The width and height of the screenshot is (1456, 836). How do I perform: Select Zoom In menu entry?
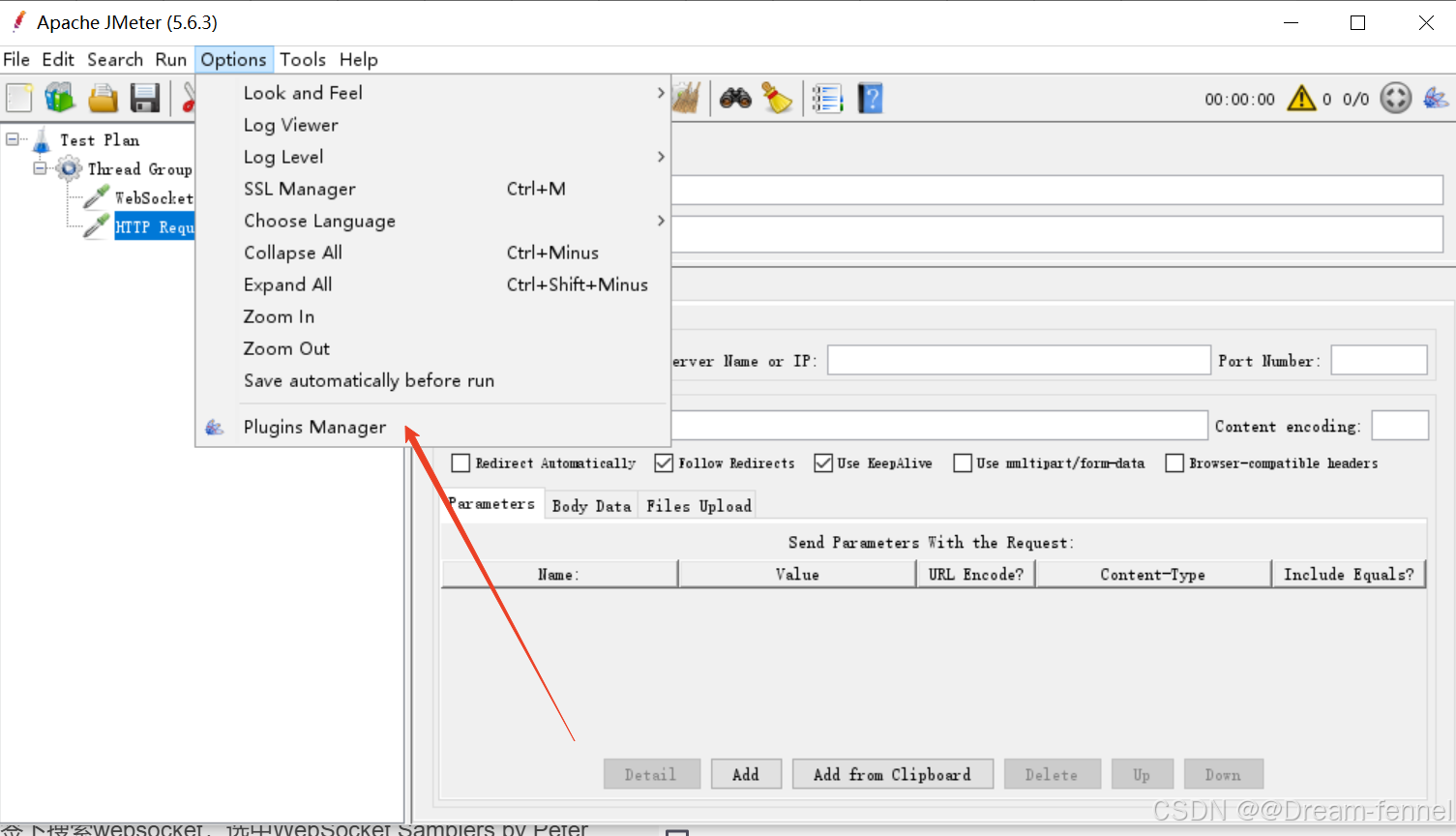point(433,316)
